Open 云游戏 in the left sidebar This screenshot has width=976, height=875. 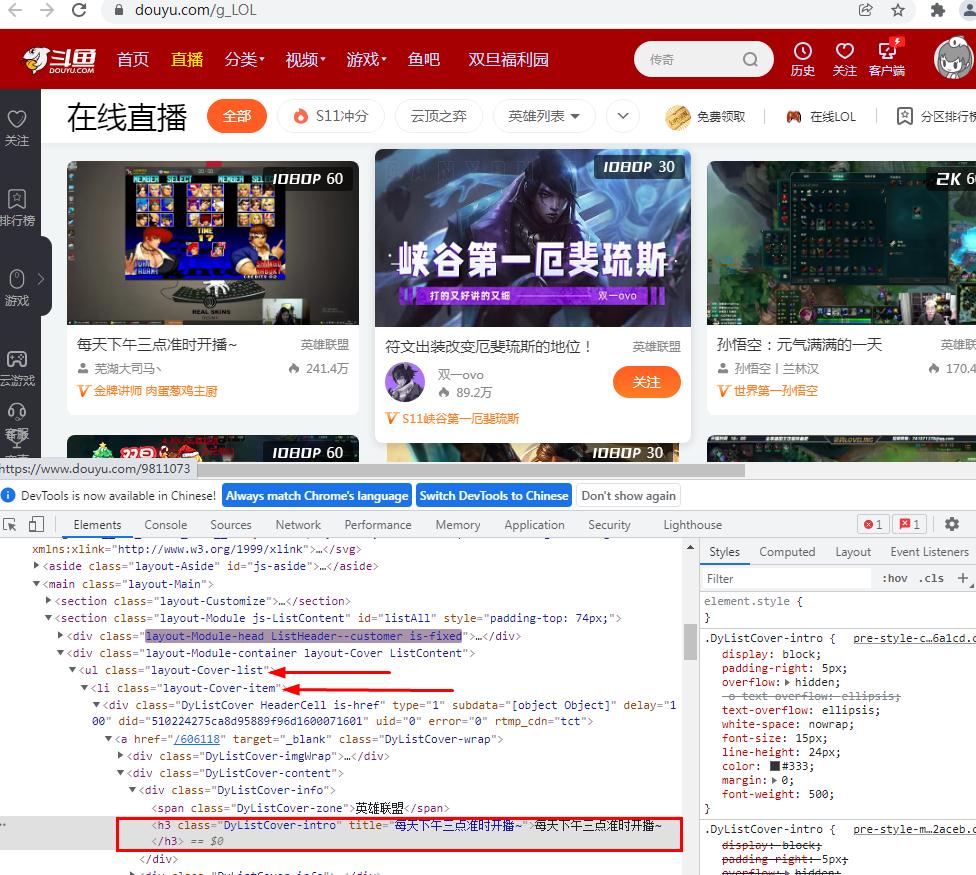[17, 368]
